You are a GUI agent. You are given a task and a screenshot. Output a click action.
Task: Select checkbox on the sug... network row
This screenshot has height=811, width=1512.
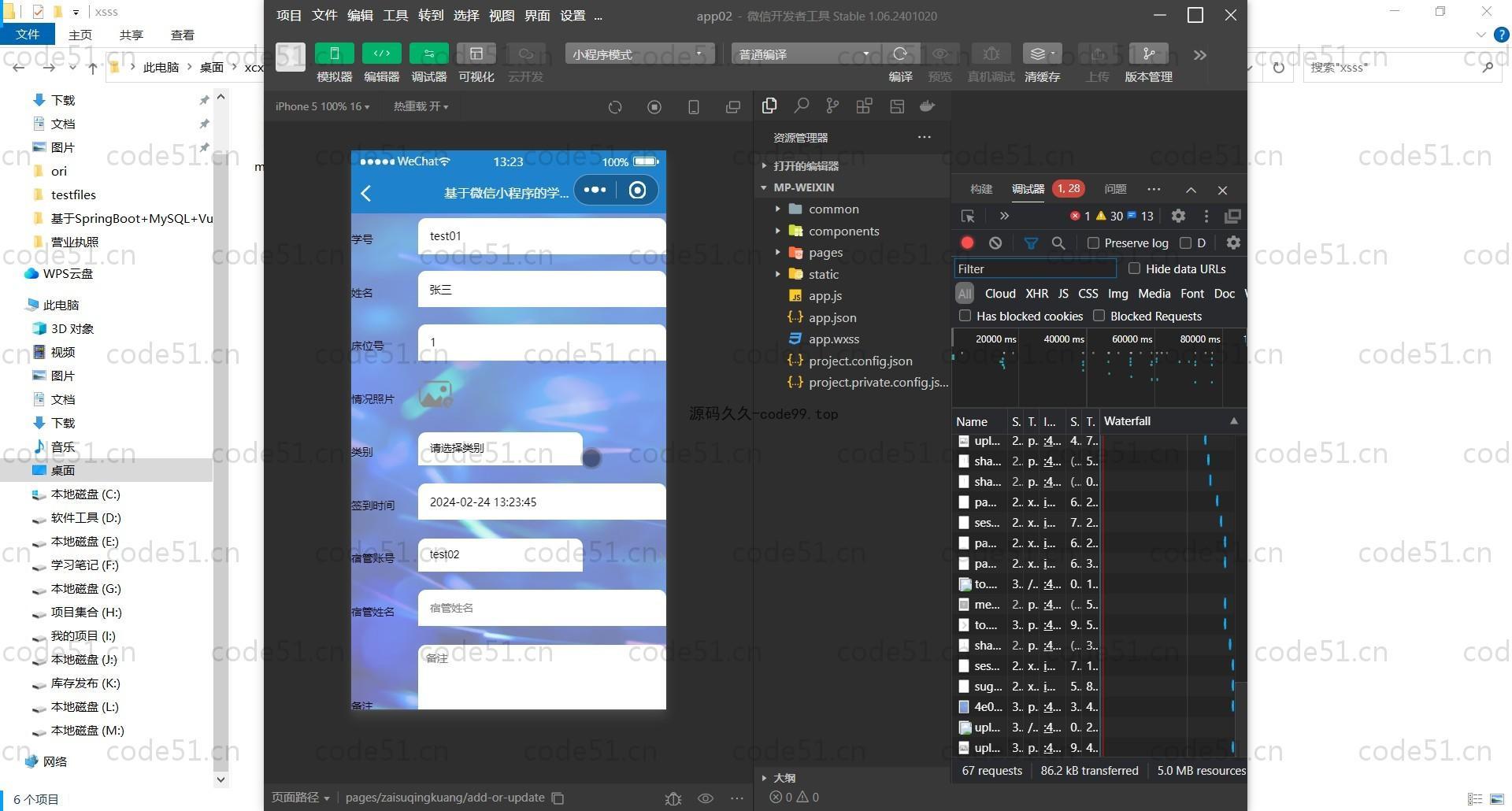964,687
